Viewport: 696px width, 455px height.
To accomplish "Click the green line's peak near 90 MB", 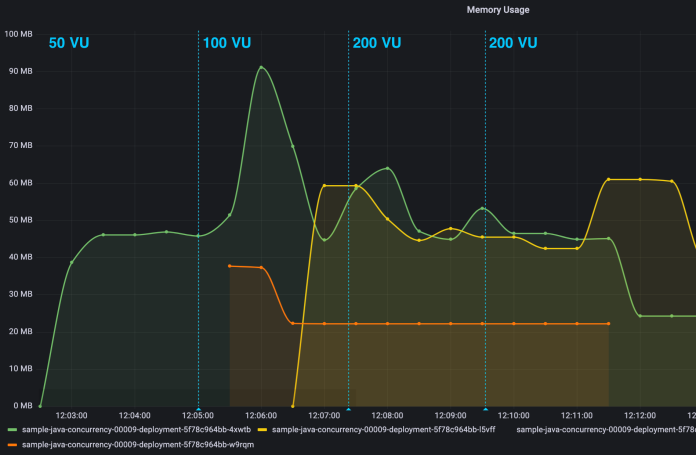I will pyautogui.click(x=261, y=68).
